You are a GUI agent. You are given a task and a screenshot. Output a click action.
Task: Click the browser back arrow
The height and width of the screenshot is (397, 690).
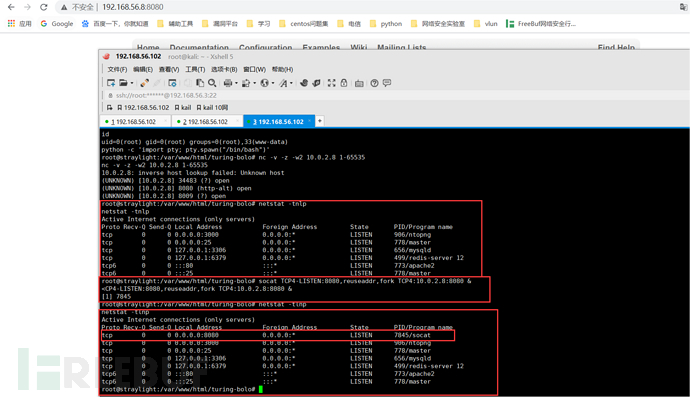click(11, 7)
